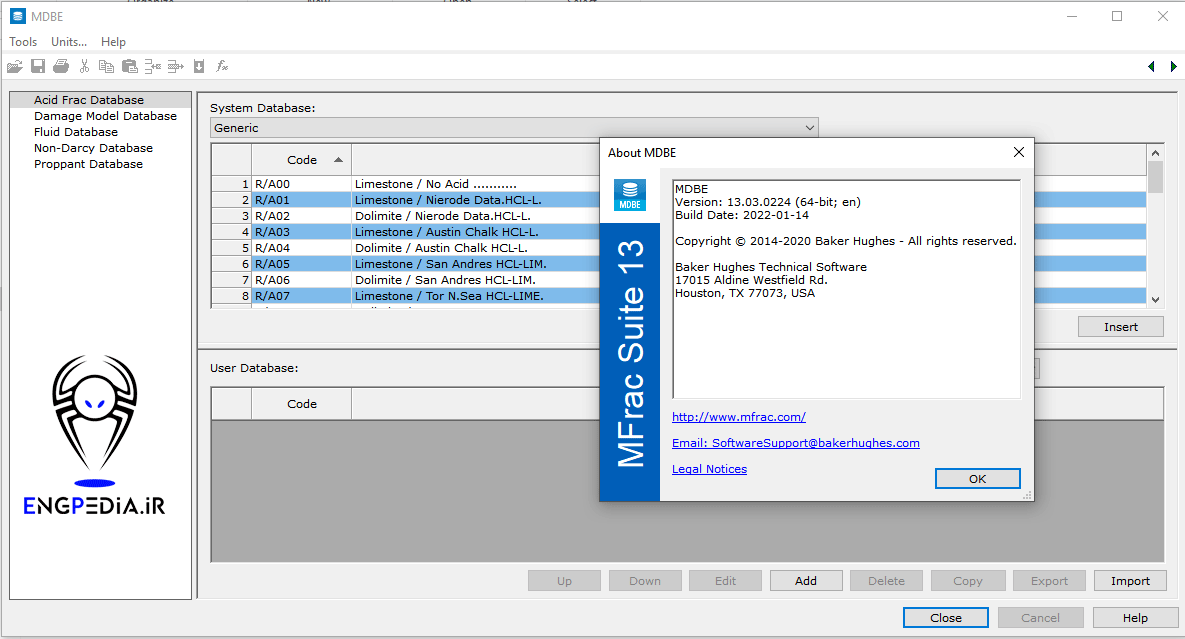
Task: Open the Help menu
Action: coord(113,42)
